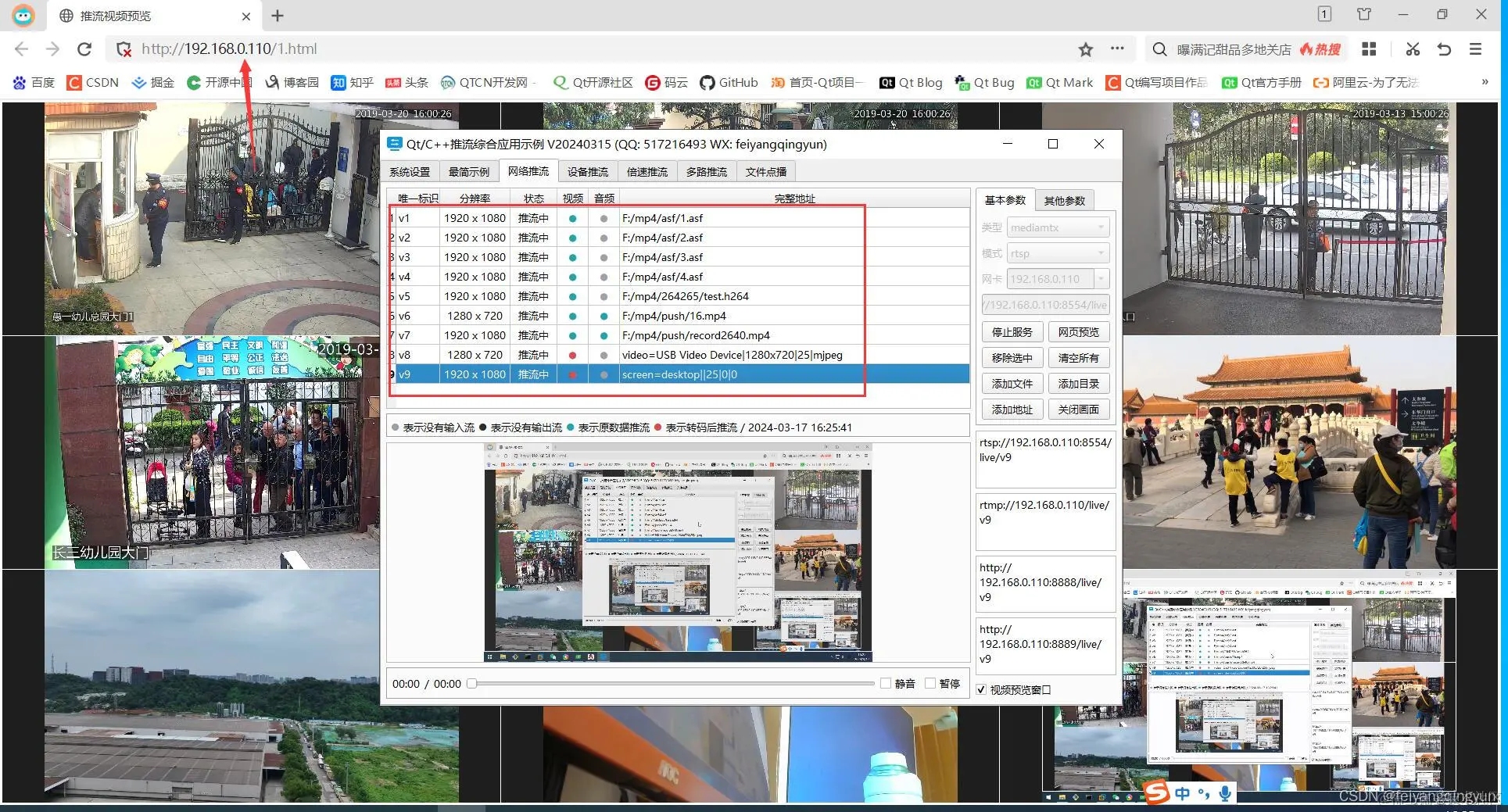The height and width of the screenshot is (812, 1508).
Task: Open the Qt官方手册 bookmark
Action: tap(1260, 82)
